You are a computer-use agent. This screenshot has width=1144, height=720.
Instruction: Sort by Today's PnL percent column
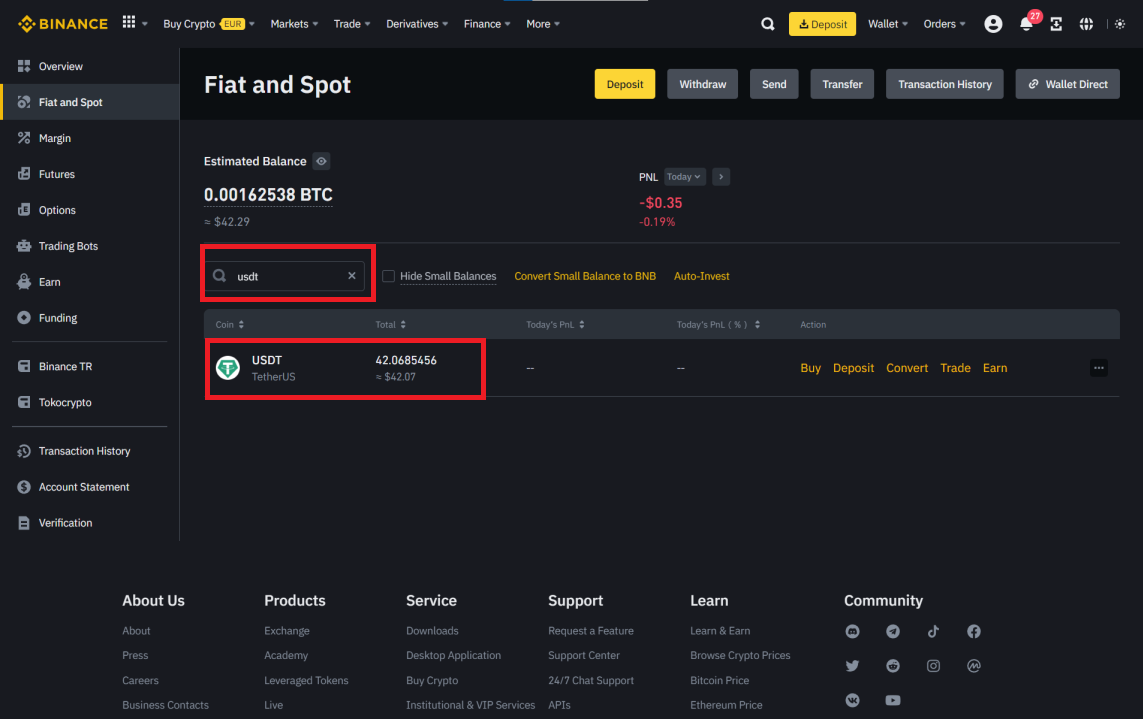[718, 325]
